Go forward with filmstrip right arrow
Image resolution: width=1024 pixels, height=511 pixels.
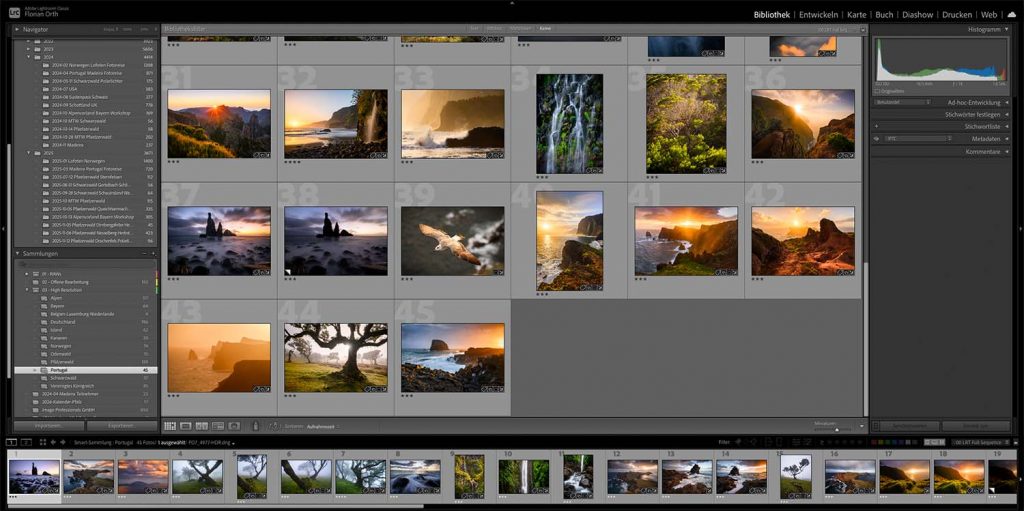(x=63, y=442)
